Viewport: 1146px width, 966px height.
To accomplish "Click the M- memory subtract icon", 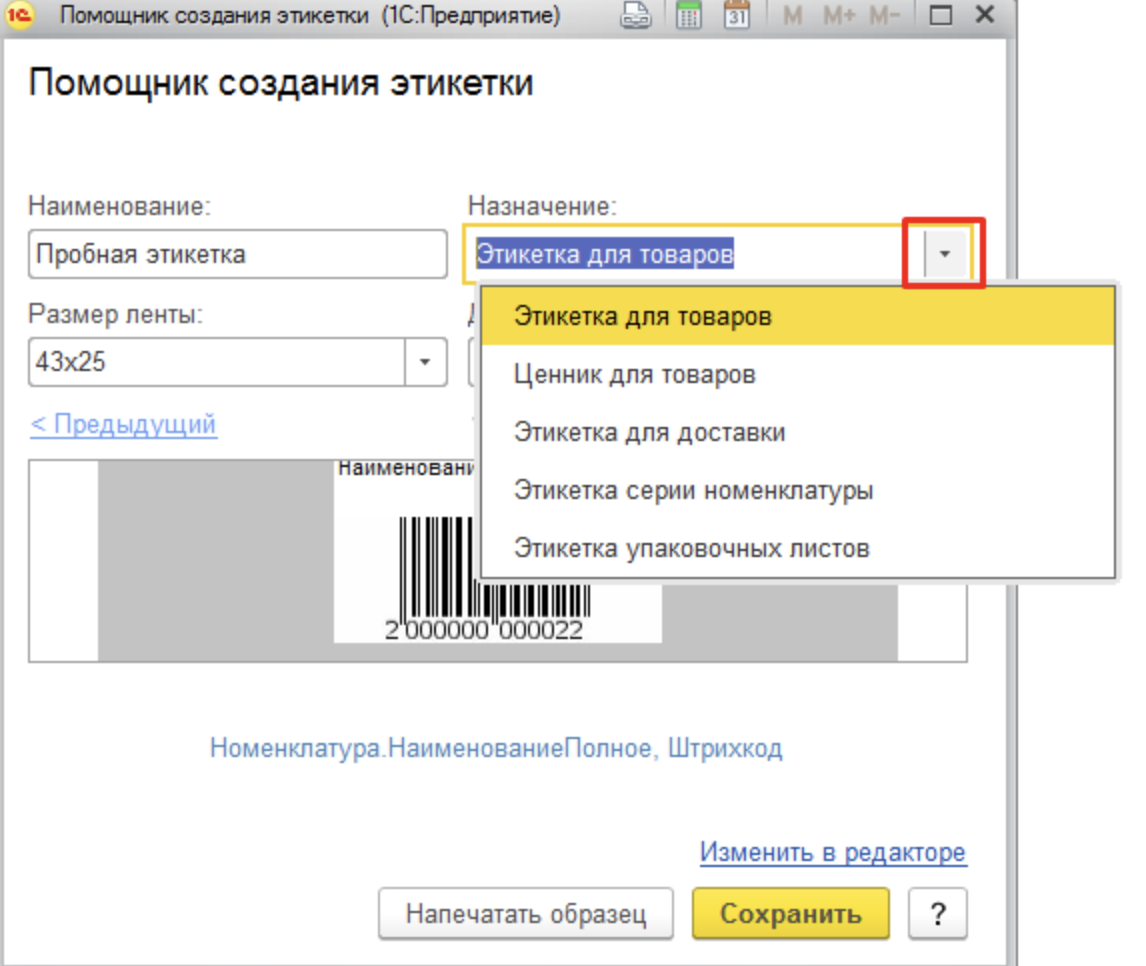I will [x=885, y=15].
